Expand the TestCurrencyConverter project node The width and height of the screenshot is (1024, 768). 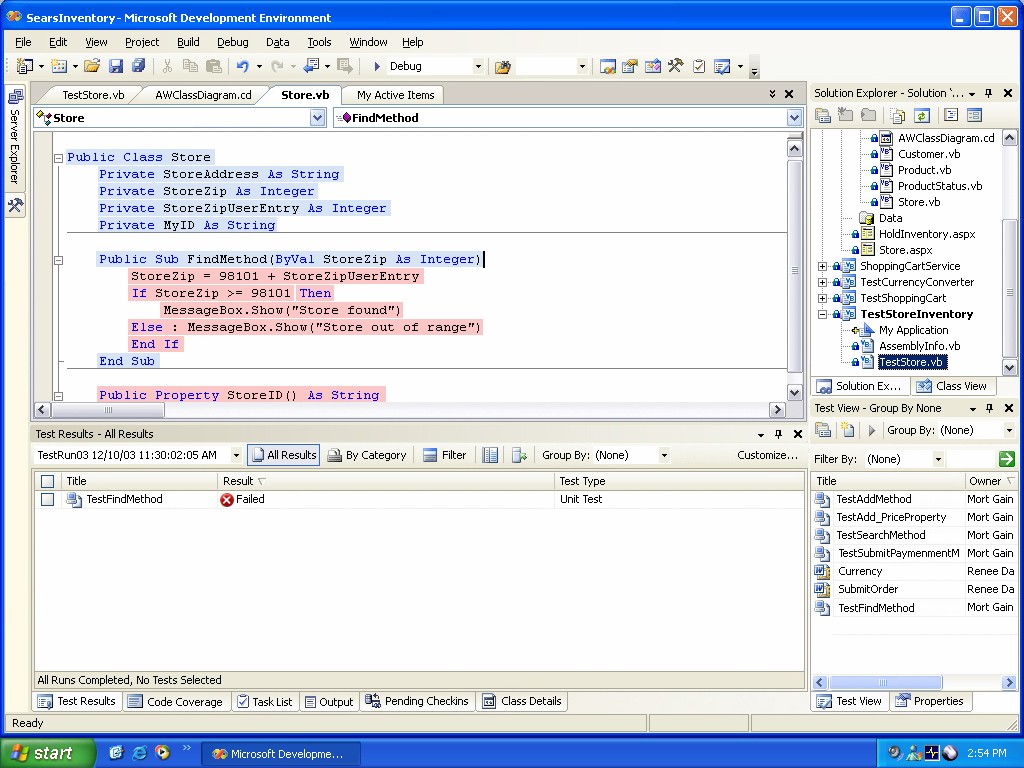(823, 282)
